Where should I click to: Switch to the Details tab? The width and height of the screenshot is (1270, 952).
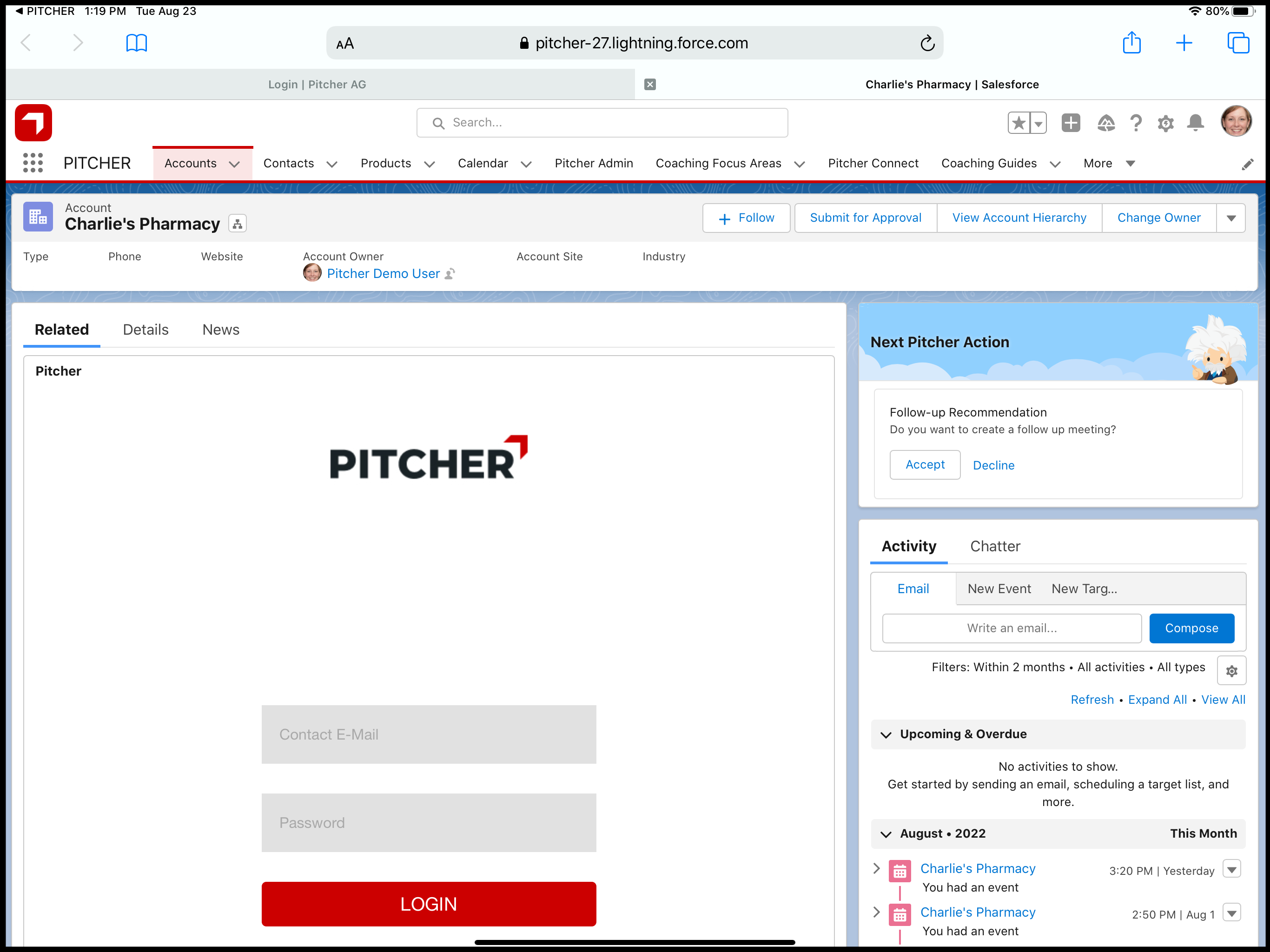click(145, 330)
